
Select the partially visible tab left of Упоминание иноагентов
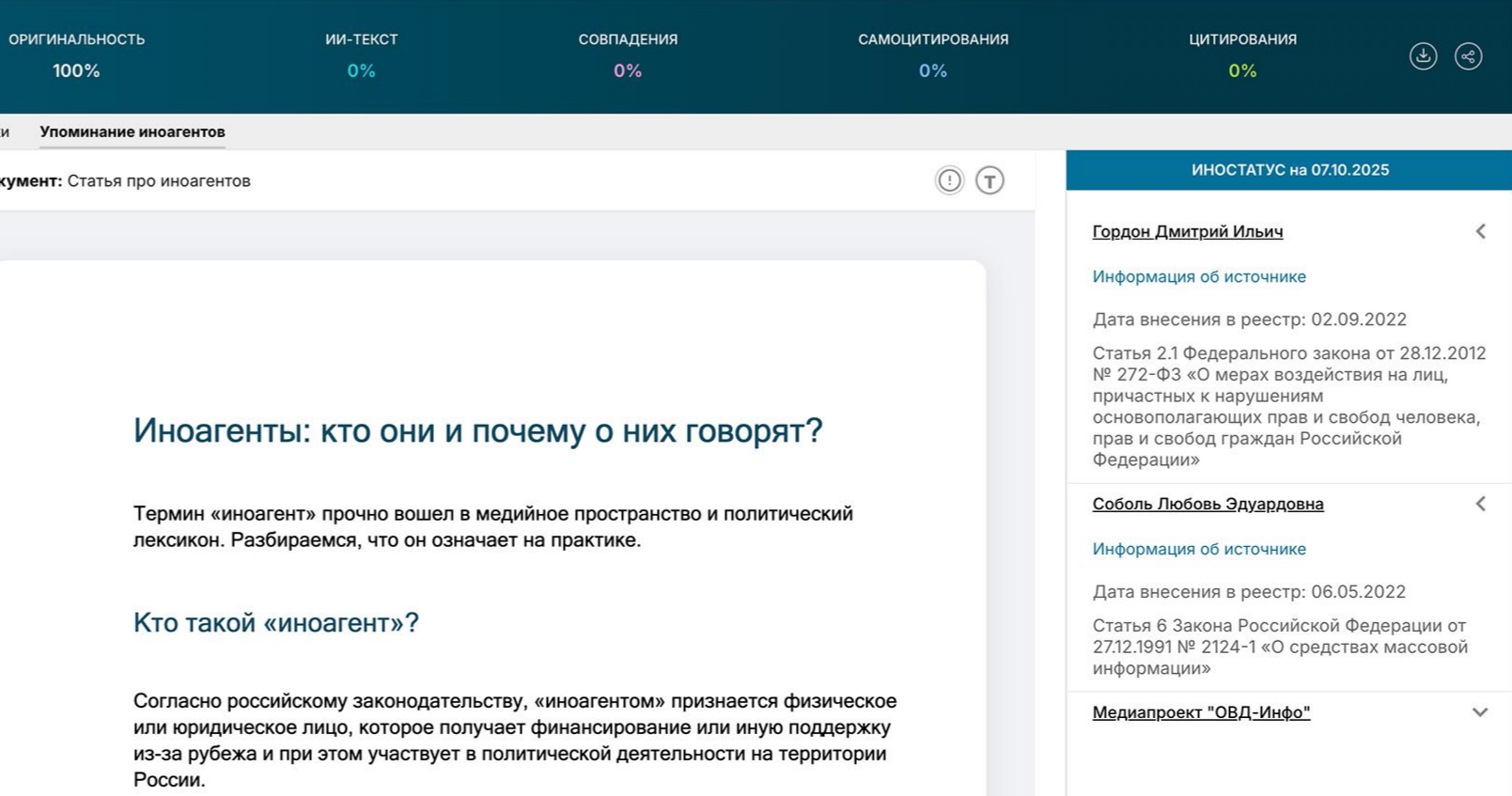5,132
